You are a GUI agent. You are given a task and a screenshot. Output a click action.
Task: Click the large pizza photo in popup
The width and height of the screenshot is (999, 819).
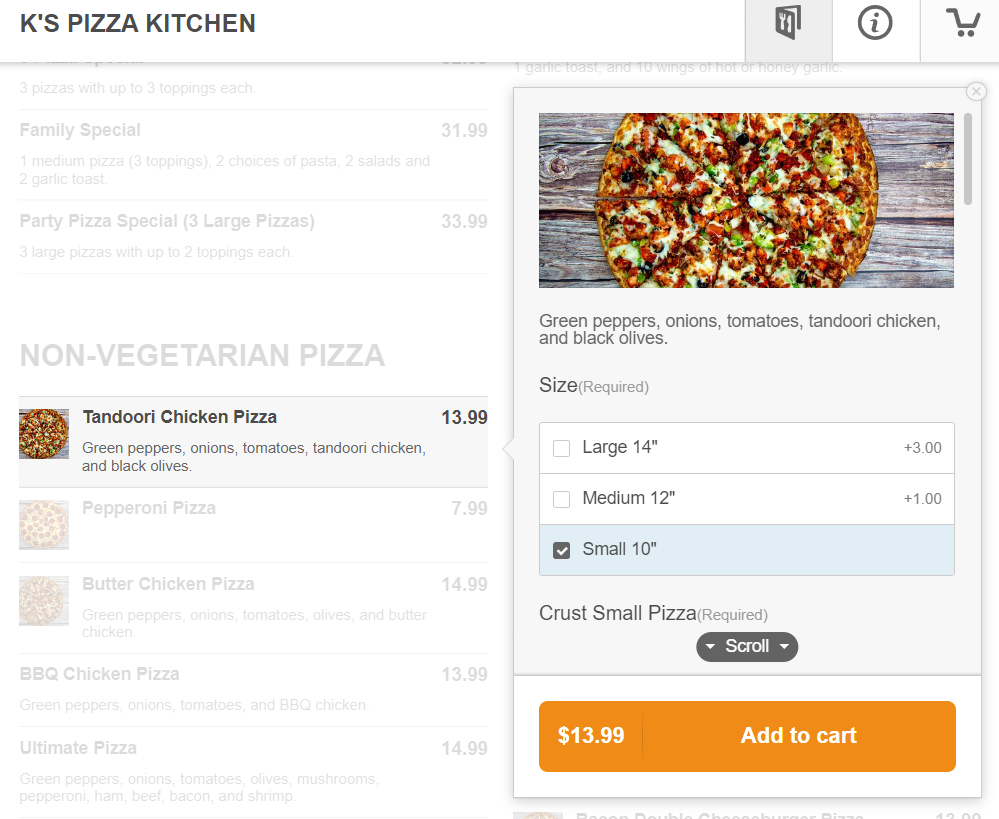pos(746,200)
